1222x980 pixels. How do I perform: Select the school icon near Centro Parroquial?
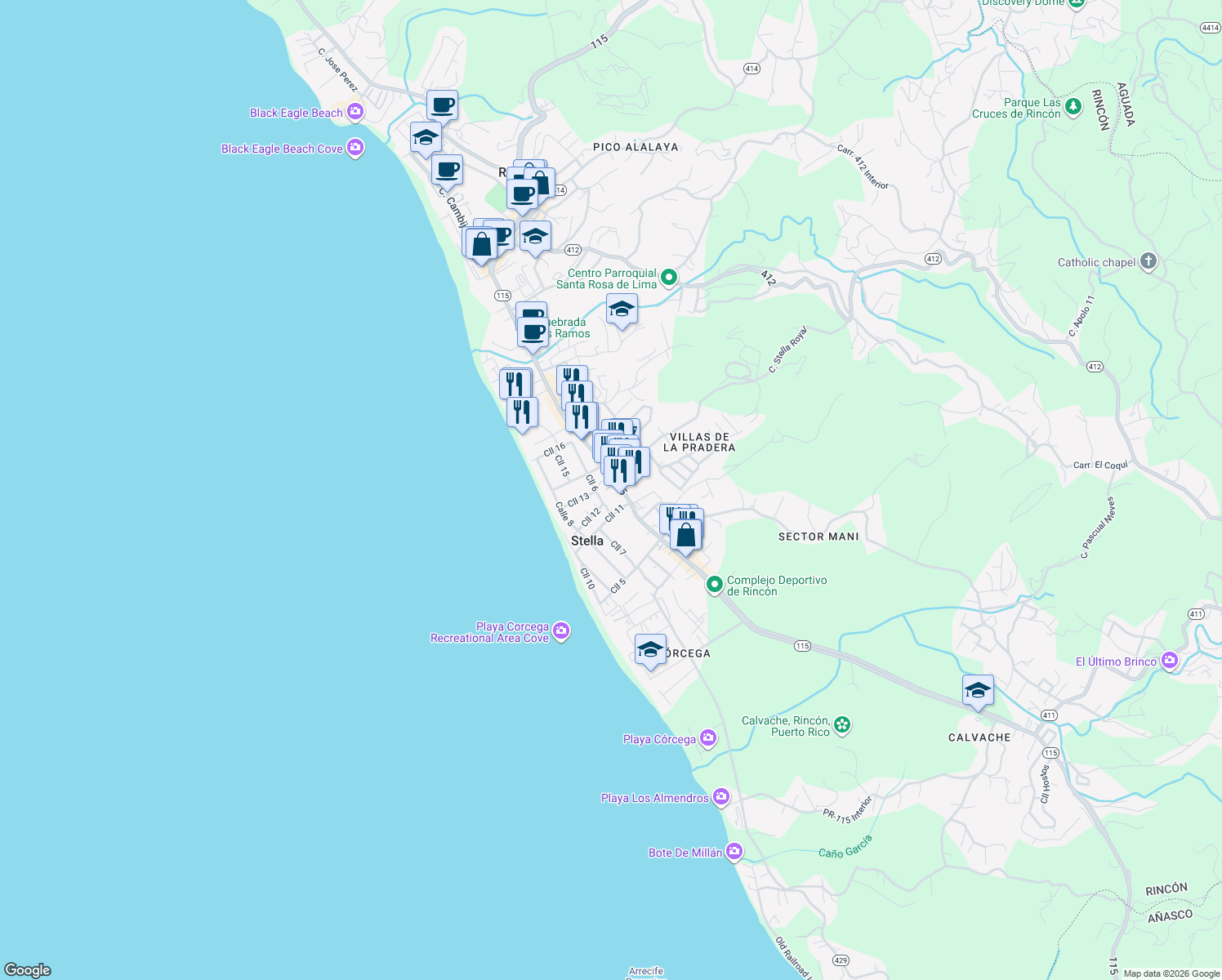click(622, 309)
